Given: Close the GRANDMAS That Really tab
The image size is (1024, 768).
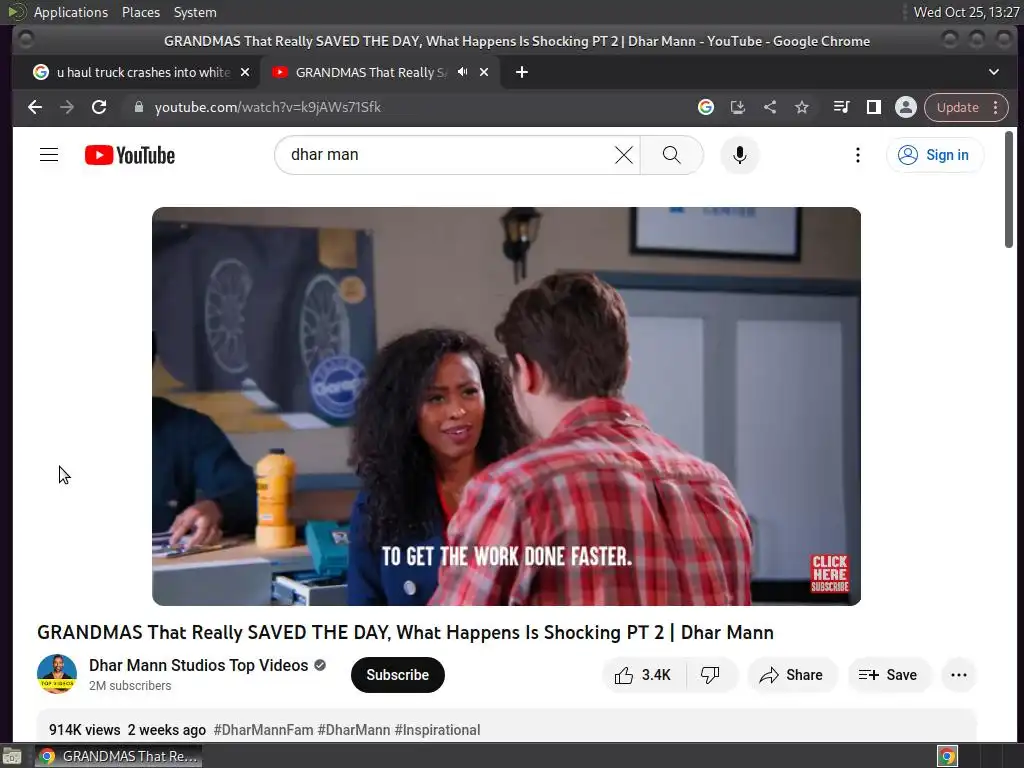Looking at the screenshot, I should point(484,72).
